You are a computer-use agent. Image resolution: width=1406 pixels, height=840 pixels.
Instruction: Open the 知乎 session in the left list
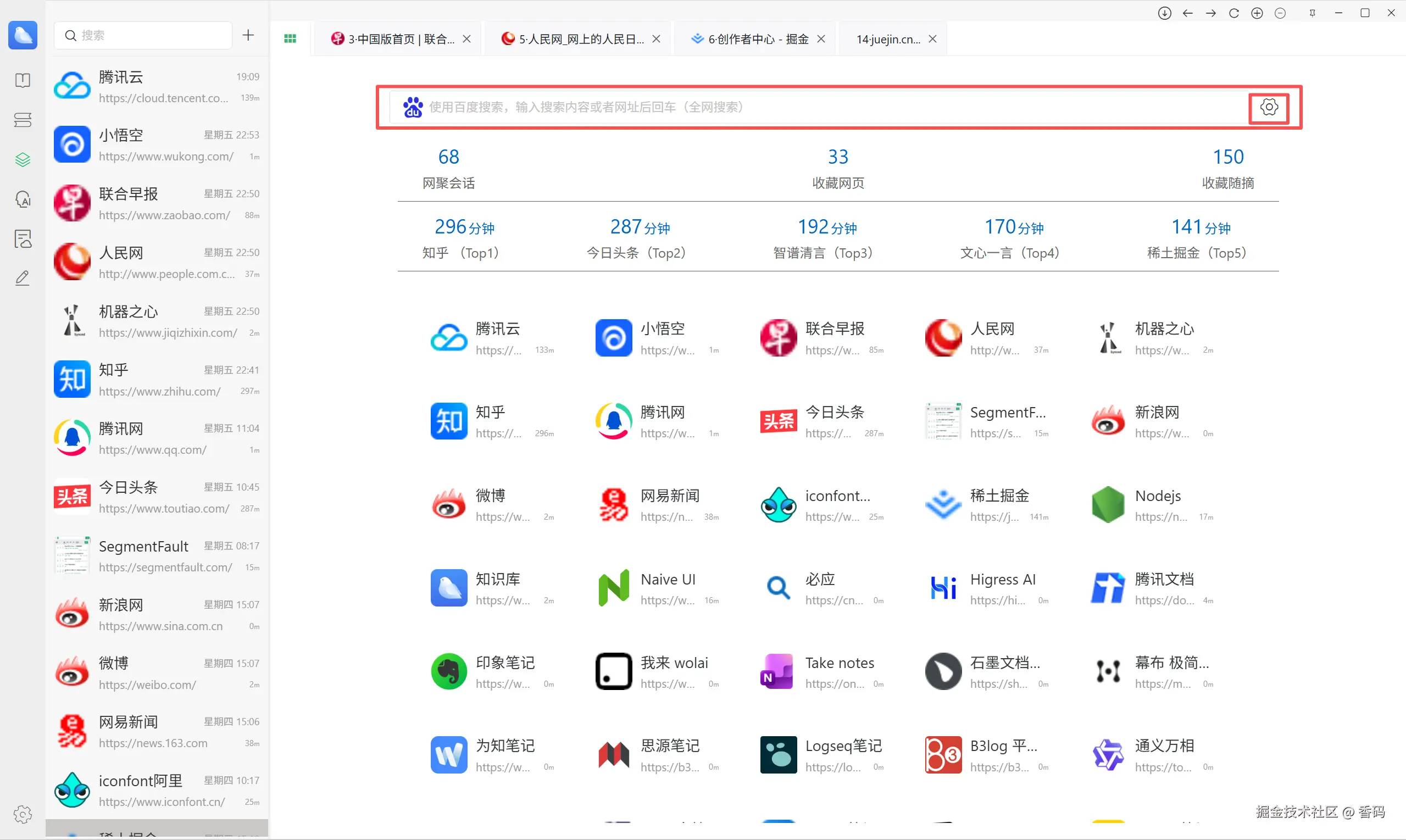157,380
